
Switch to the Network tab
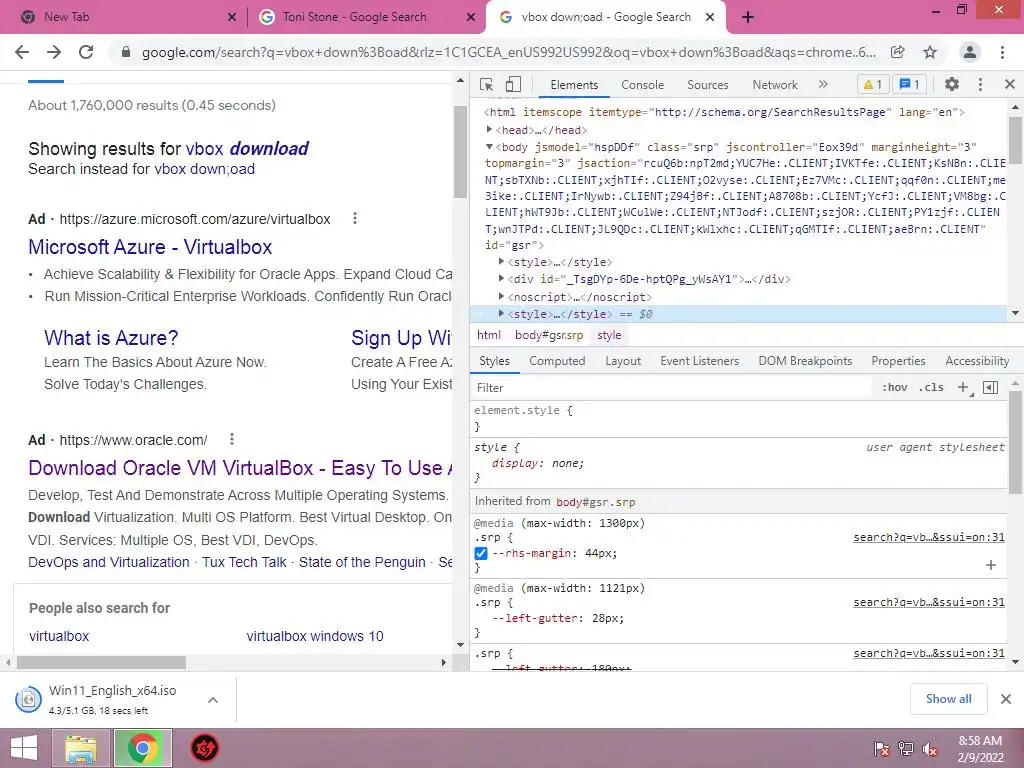click(775, 85)
